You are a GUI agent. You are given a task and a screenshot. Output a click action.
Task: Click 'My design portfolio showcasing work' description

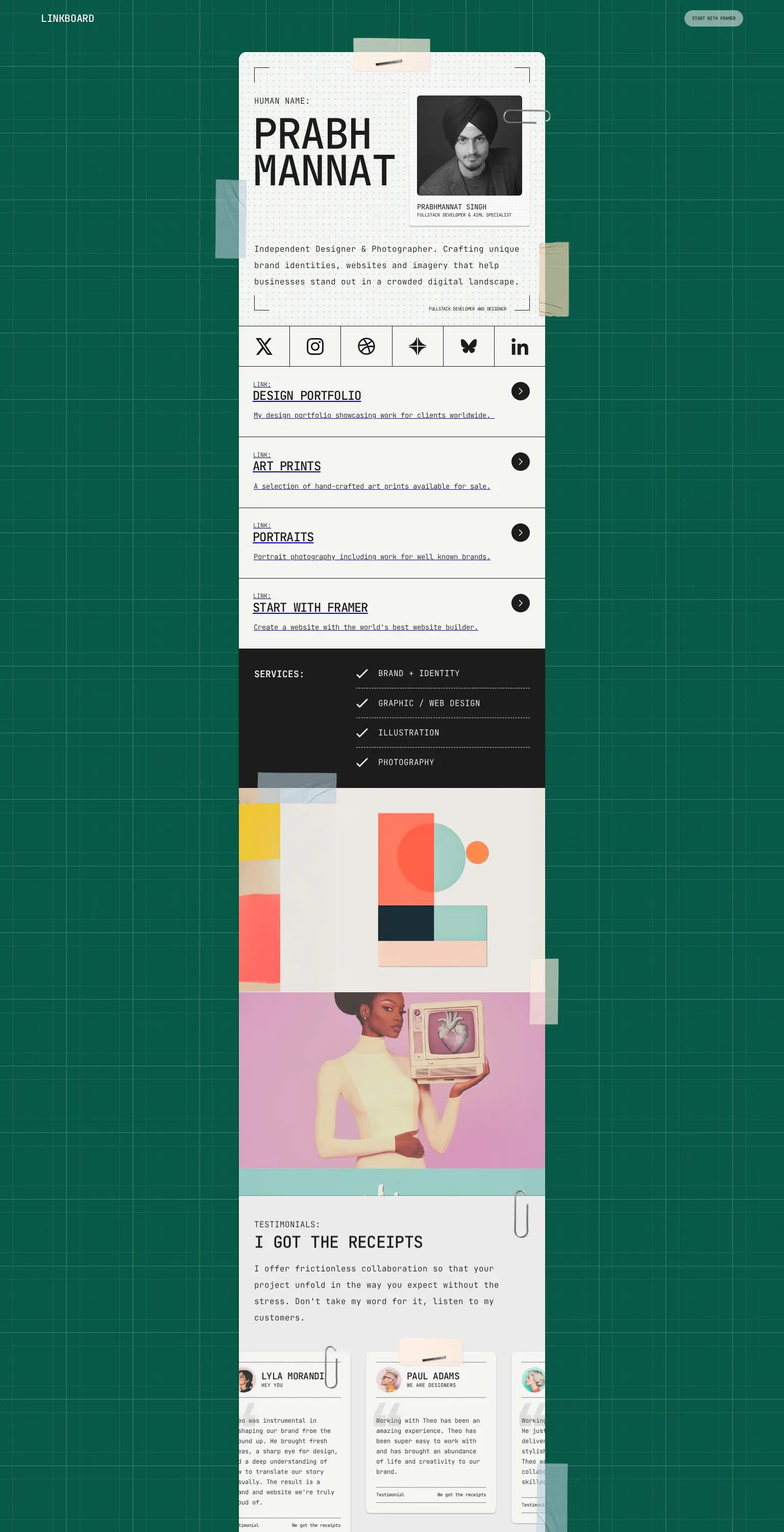pos(374,415)
